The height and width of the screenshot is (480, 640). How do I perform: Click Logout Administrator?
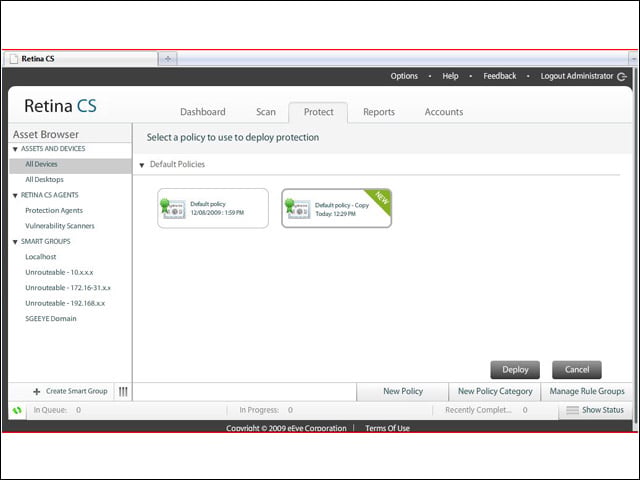[x=577, y=76]
